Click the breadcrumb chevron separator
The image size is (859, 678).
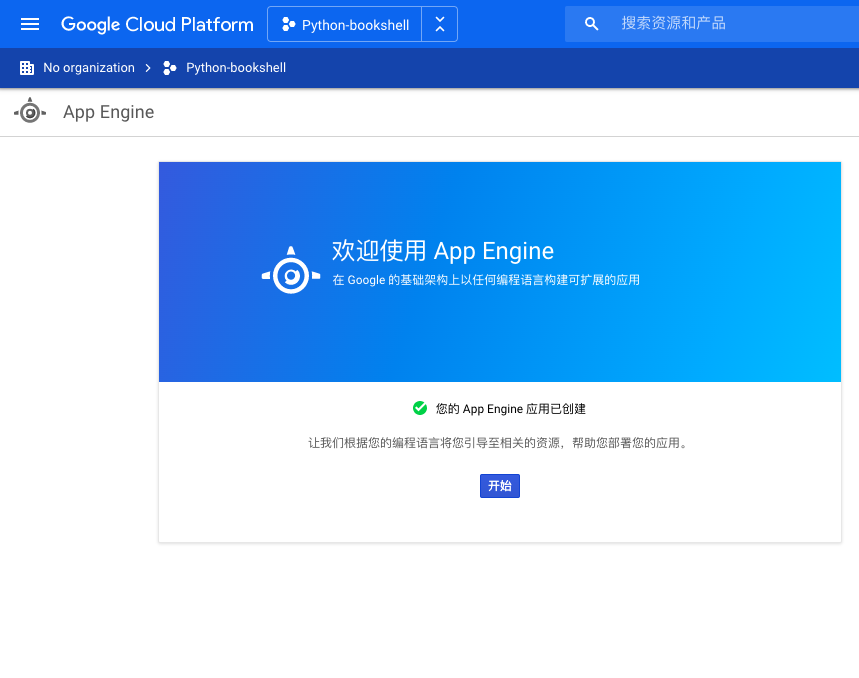[148, 68]
